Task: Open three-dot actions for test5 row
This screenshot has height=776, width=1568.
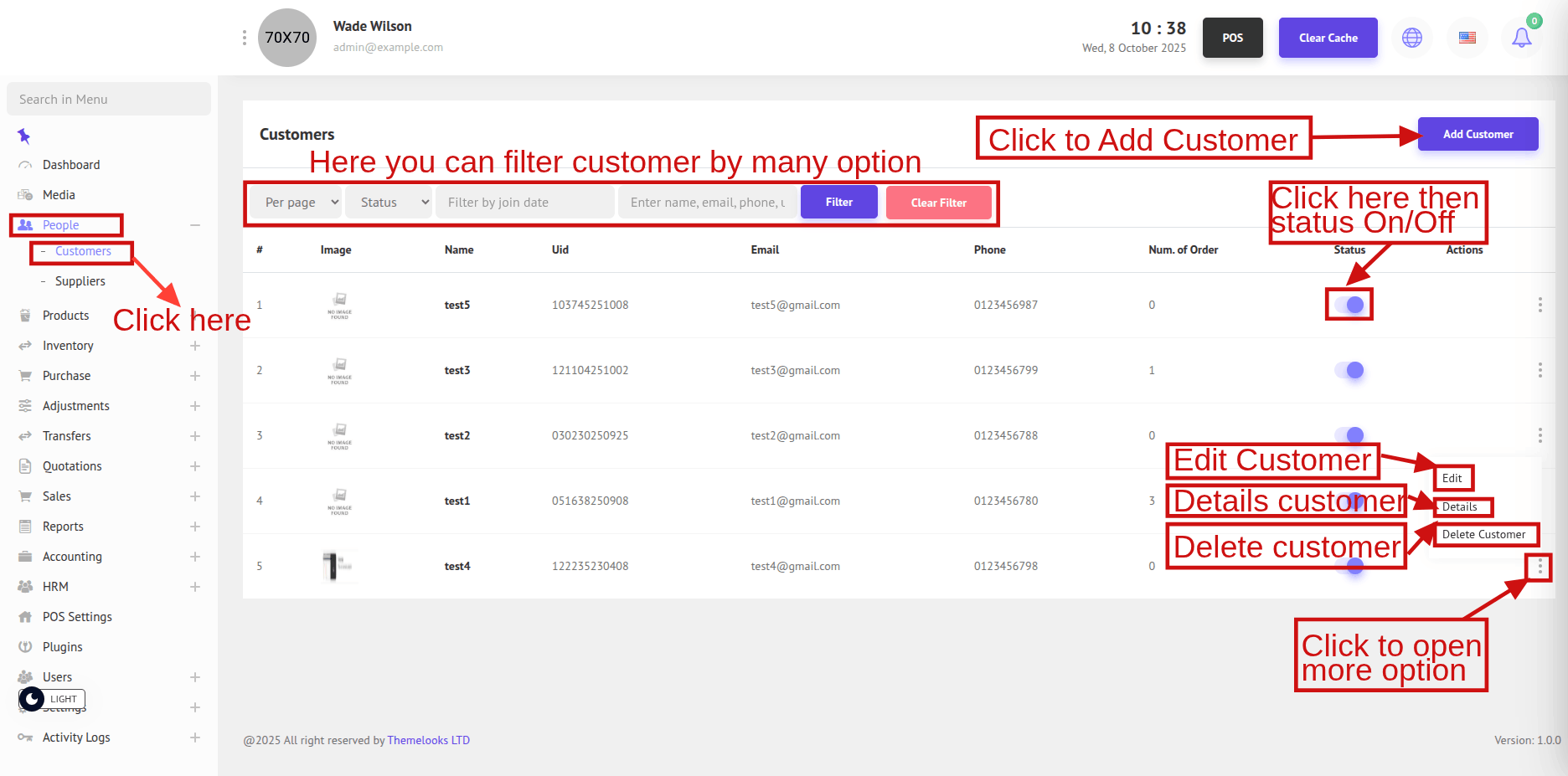Action: pos(1540,305)
